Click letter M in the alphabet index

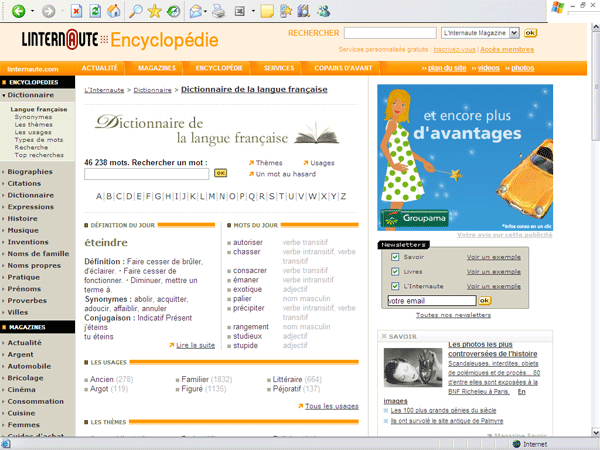(x=212, y=197)
